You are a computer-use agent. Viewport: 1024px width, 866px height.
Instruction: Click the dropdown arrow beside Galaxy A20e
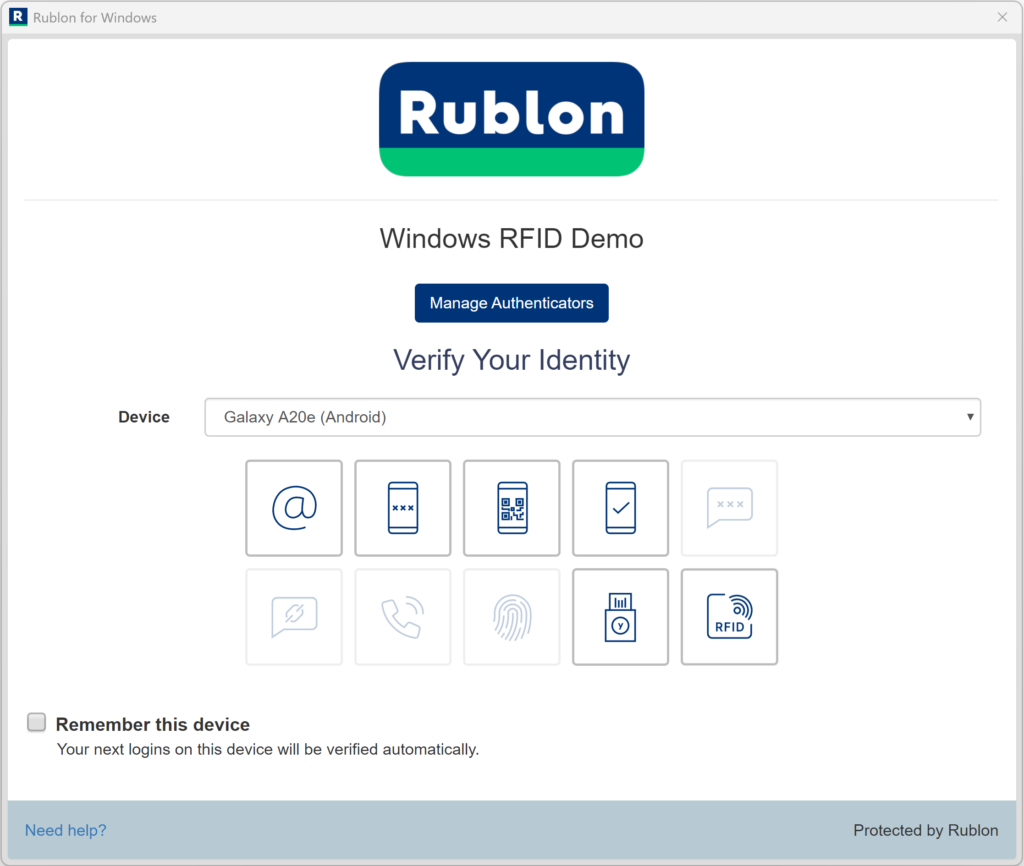click(x=969, y=417)
